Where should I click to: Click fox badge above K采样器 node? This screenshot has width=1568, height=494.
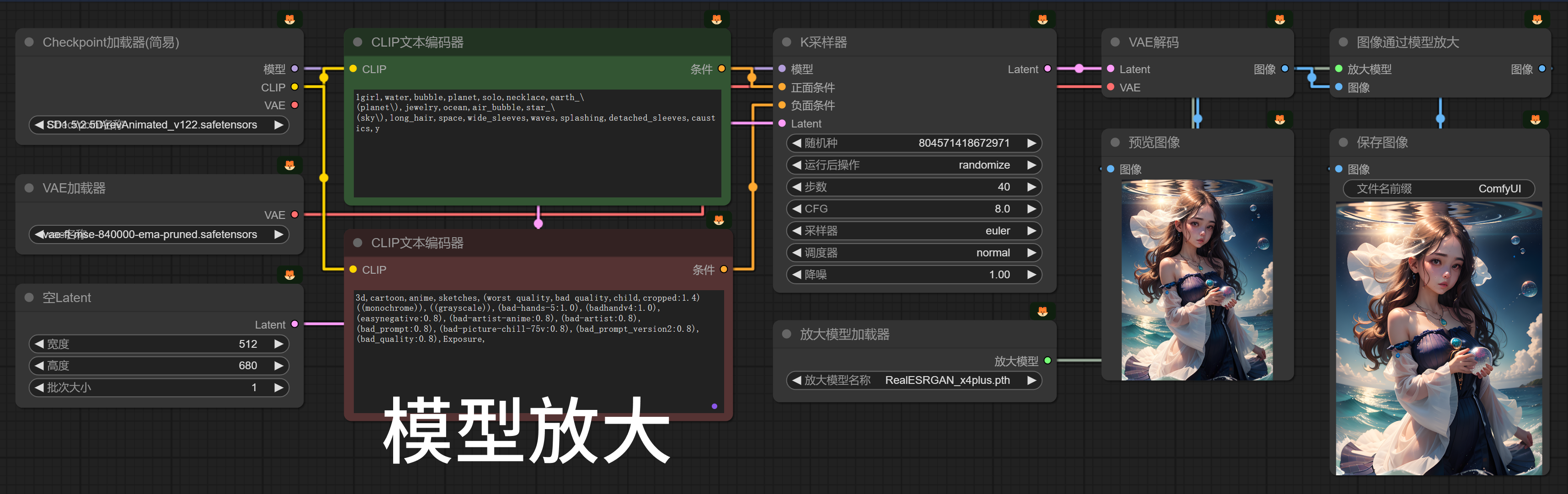point(1043,20)
